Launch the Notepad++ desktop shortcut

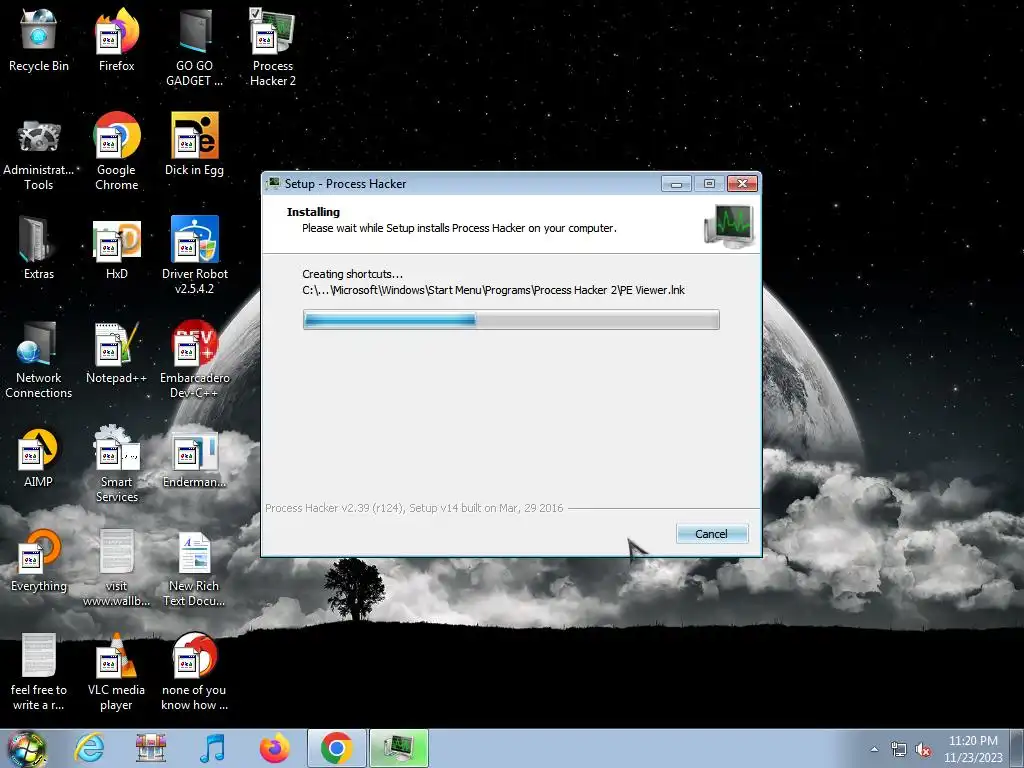point(116,353)
